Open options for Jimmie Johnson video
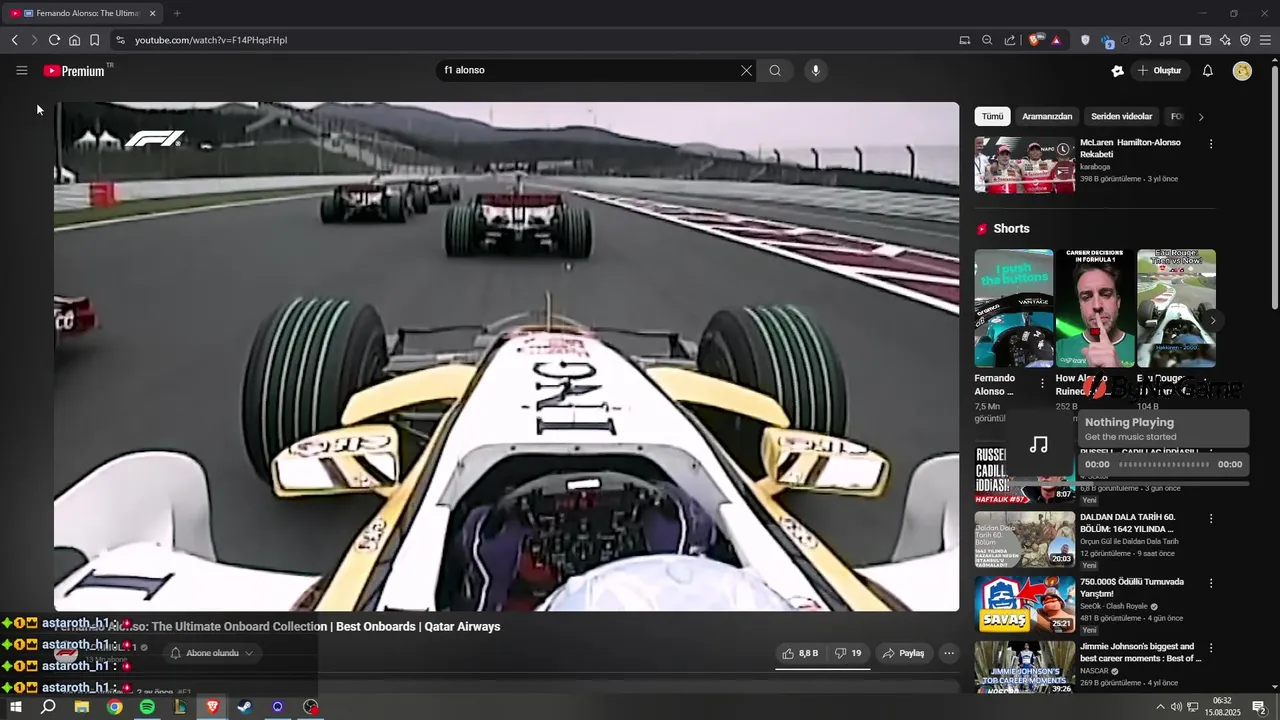The width and height of the screenshot is (1280, 720). pos(1211,648)
